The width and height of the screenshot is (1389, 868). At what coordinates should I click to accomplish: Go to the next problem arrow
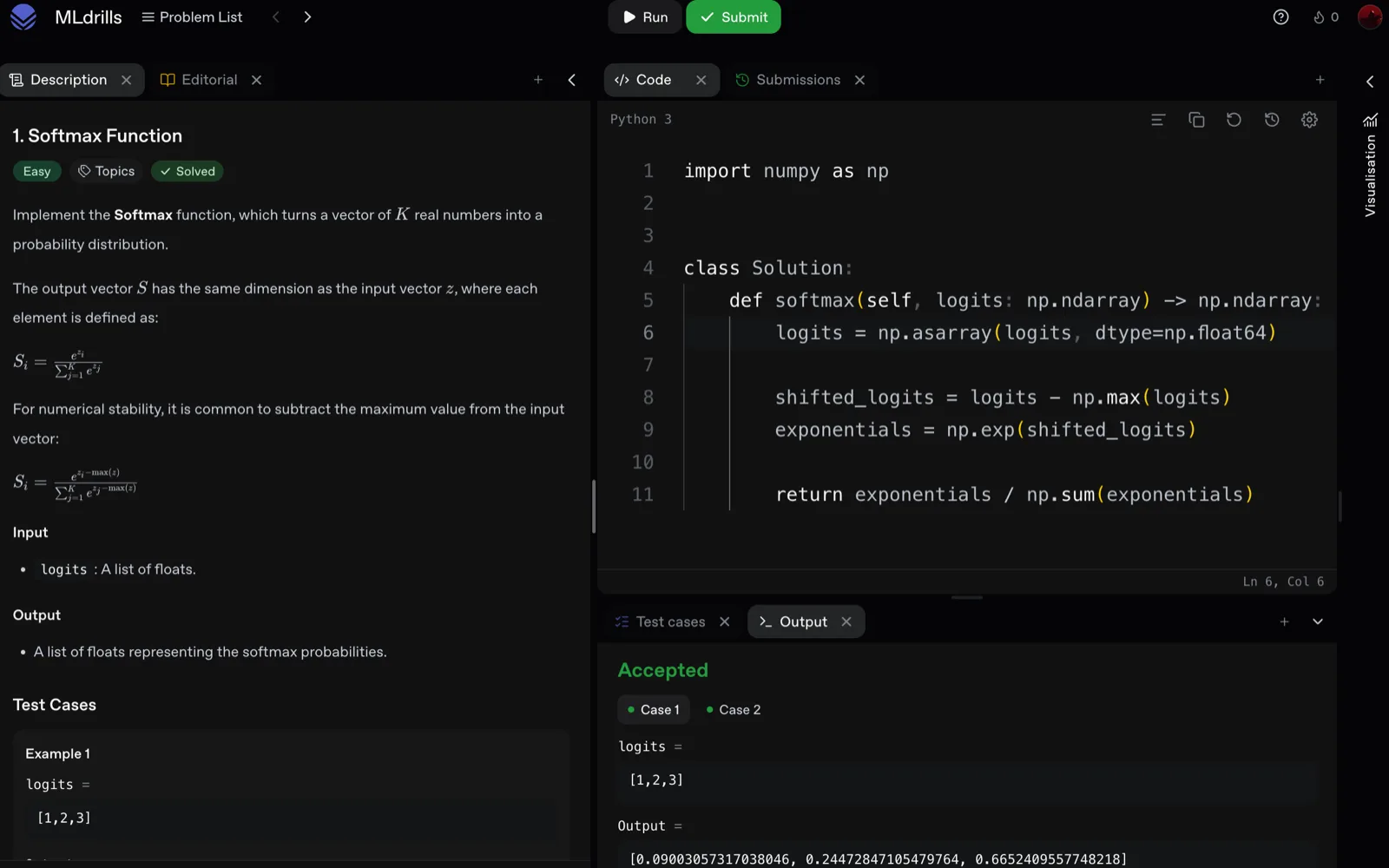pyautogui.click(x=307, y=16)
